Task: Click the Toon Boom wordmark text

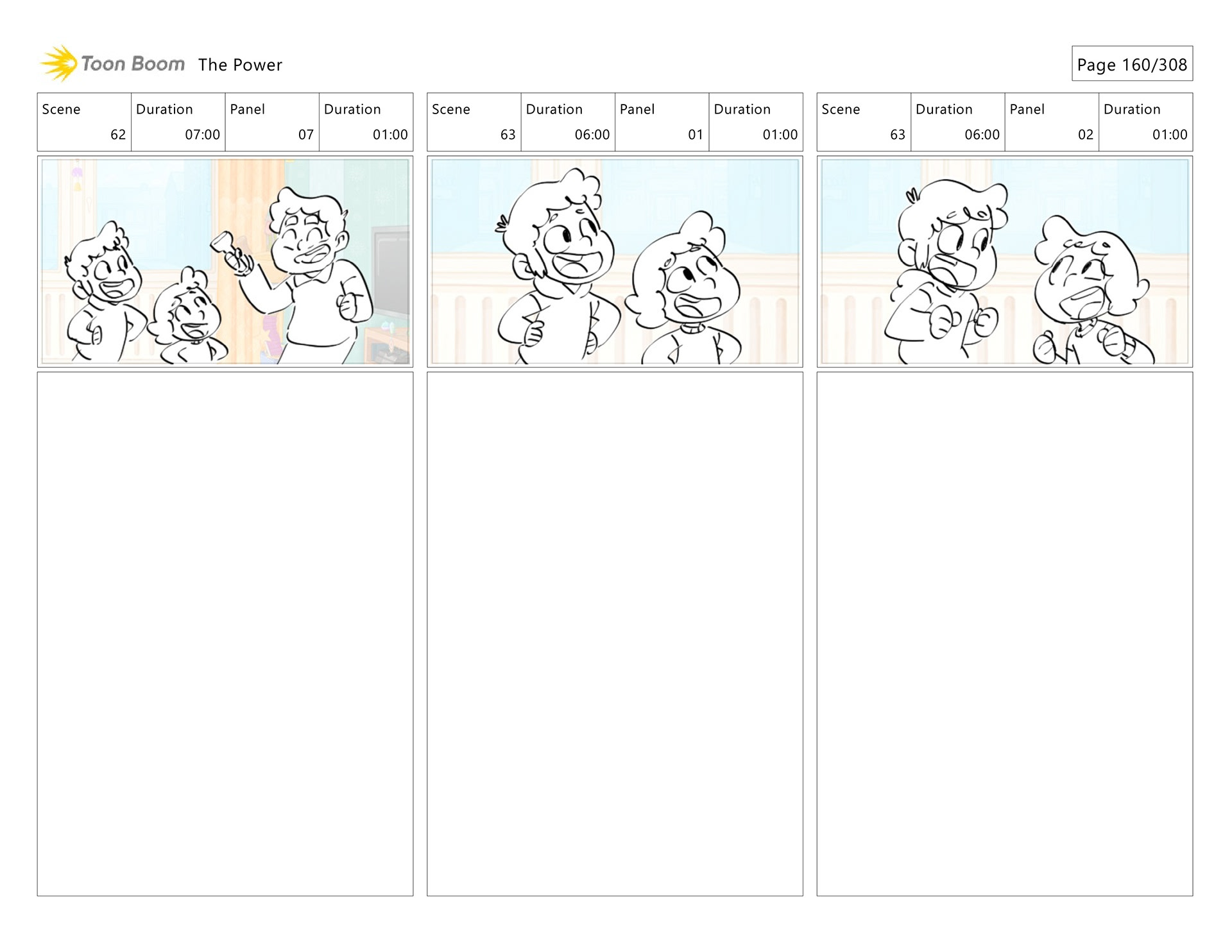Action: point(133,64)
